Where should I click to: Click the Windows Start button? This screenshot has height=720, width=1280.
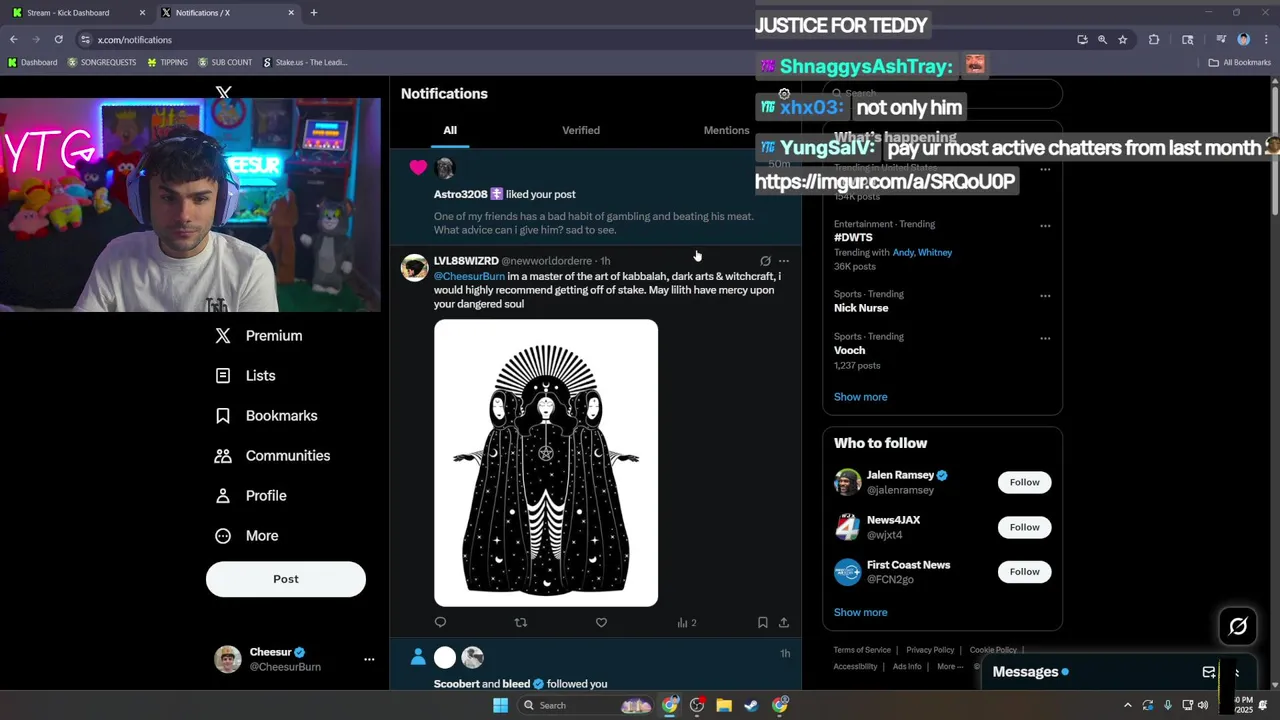click(500, 705)
